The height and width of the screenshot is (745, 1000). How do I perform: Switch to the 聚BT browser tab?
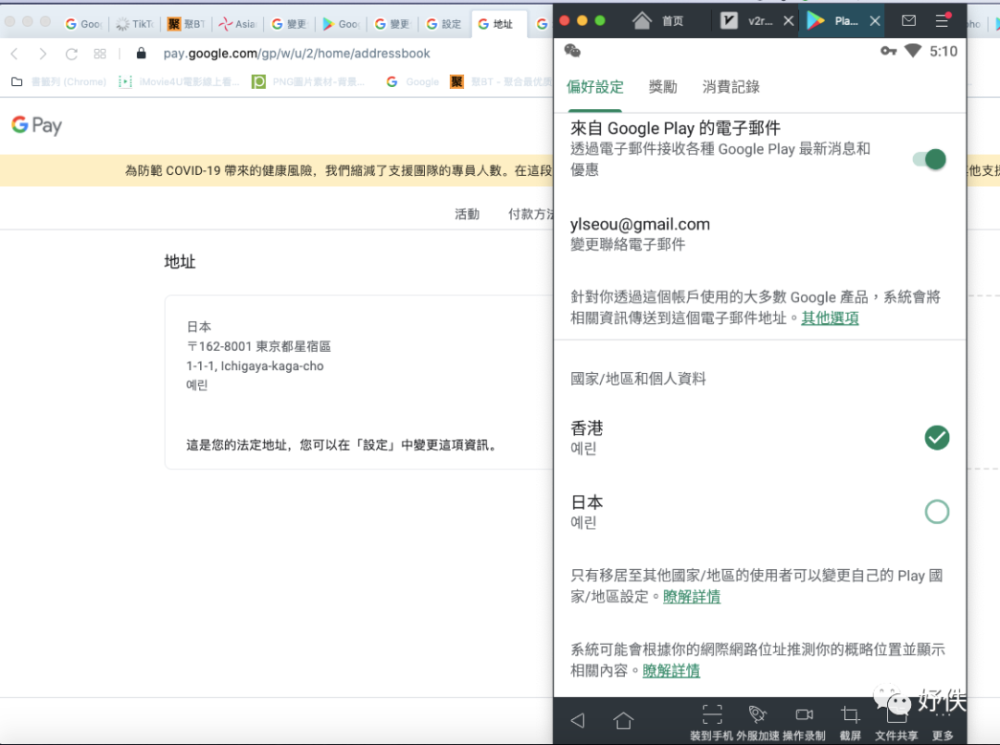pos(186,24)
